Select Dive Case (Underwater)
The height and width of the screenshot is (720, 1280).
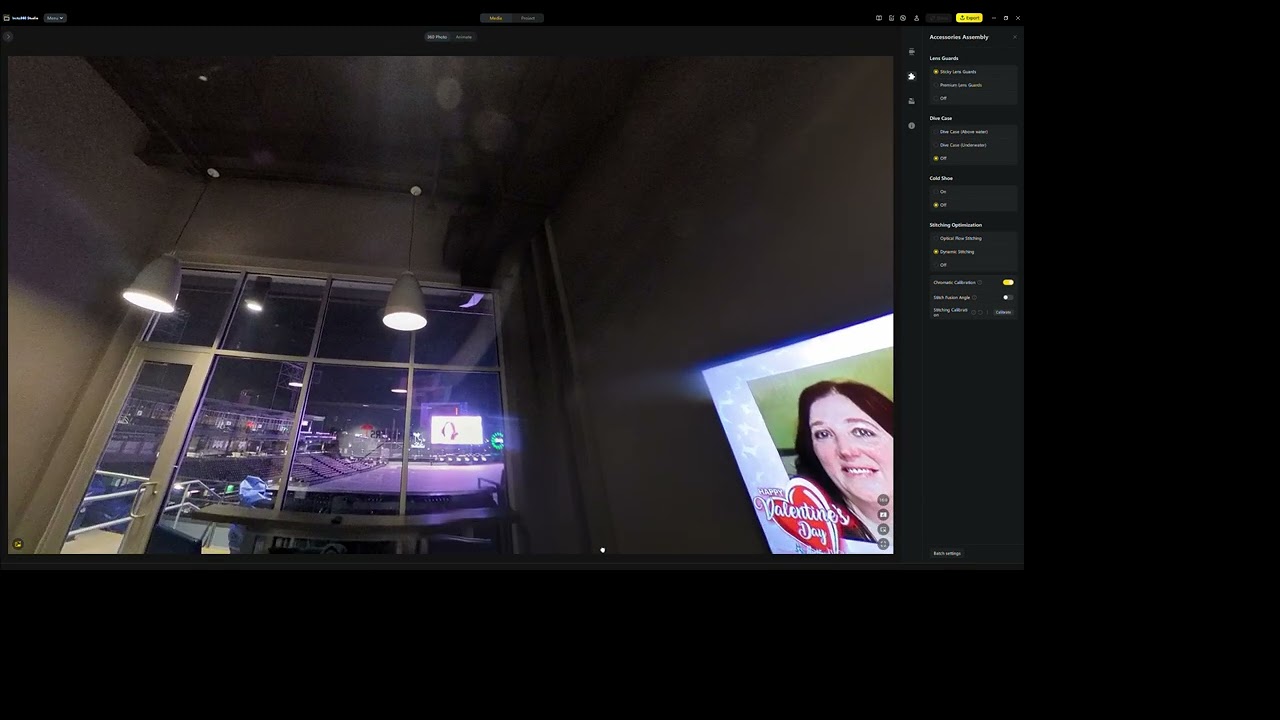tap(960, 145)
